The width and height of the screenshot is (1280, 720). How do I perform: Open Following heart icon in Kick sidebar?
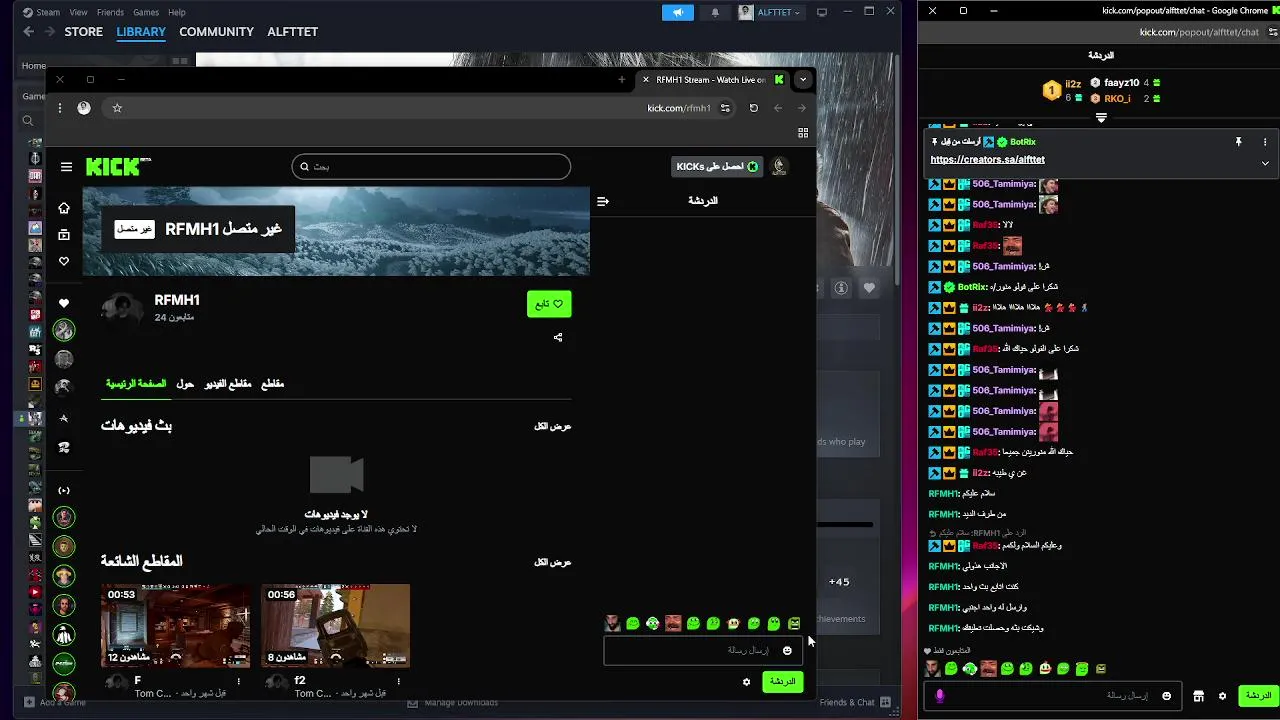64,261
